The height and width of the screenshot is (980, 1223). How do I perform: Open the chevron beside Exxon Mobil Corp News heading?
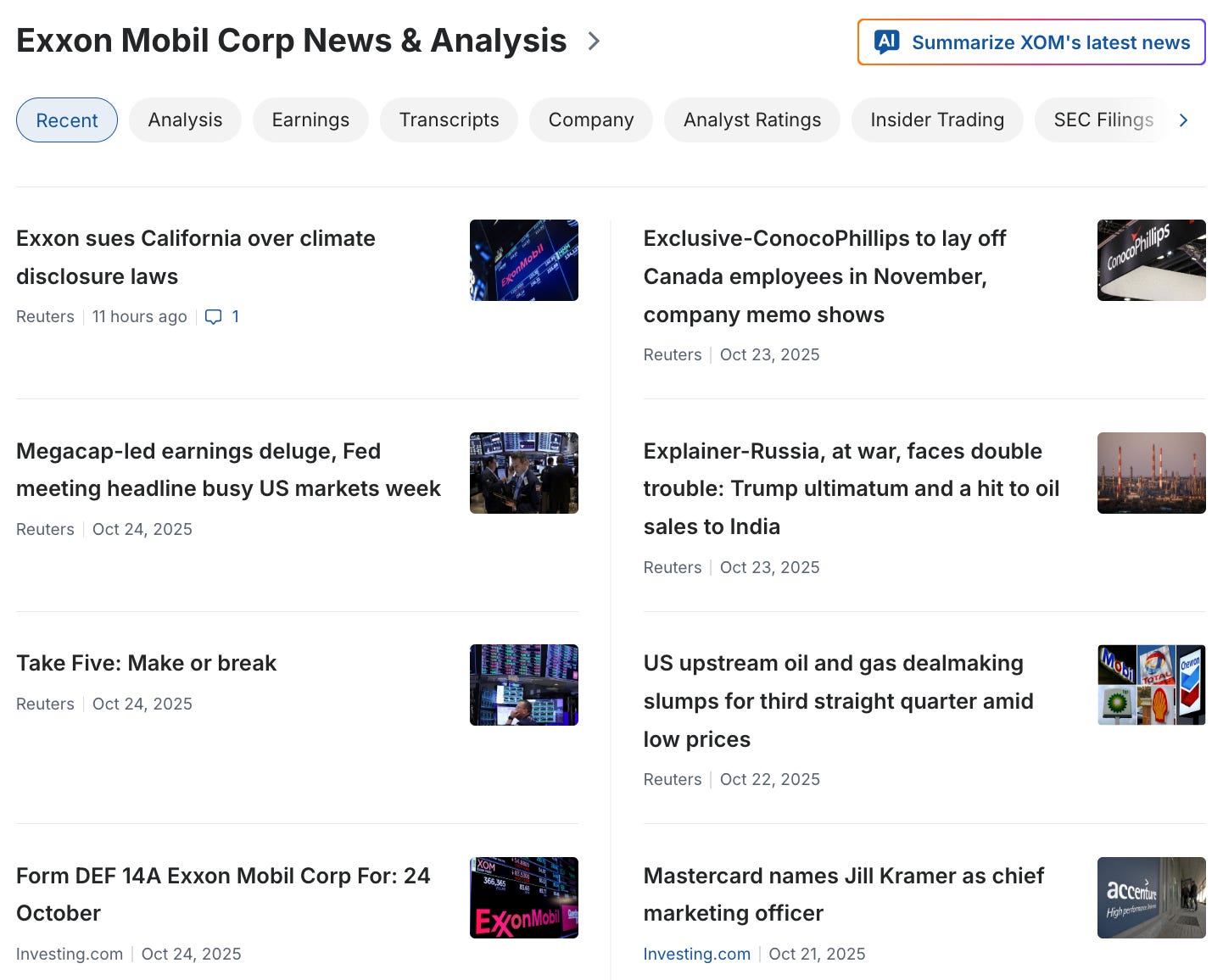click(595, 41)
